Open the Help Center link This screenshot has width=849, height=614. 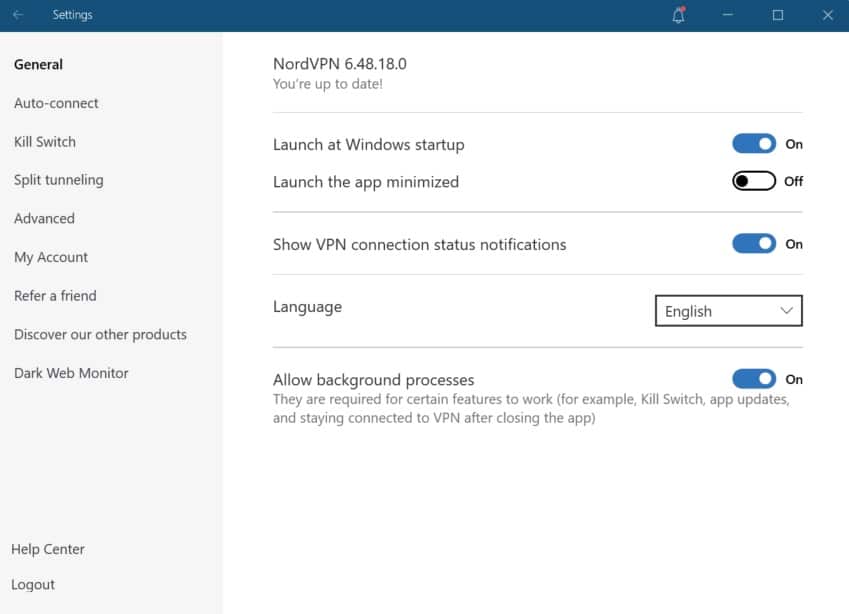tap(48, 550)
